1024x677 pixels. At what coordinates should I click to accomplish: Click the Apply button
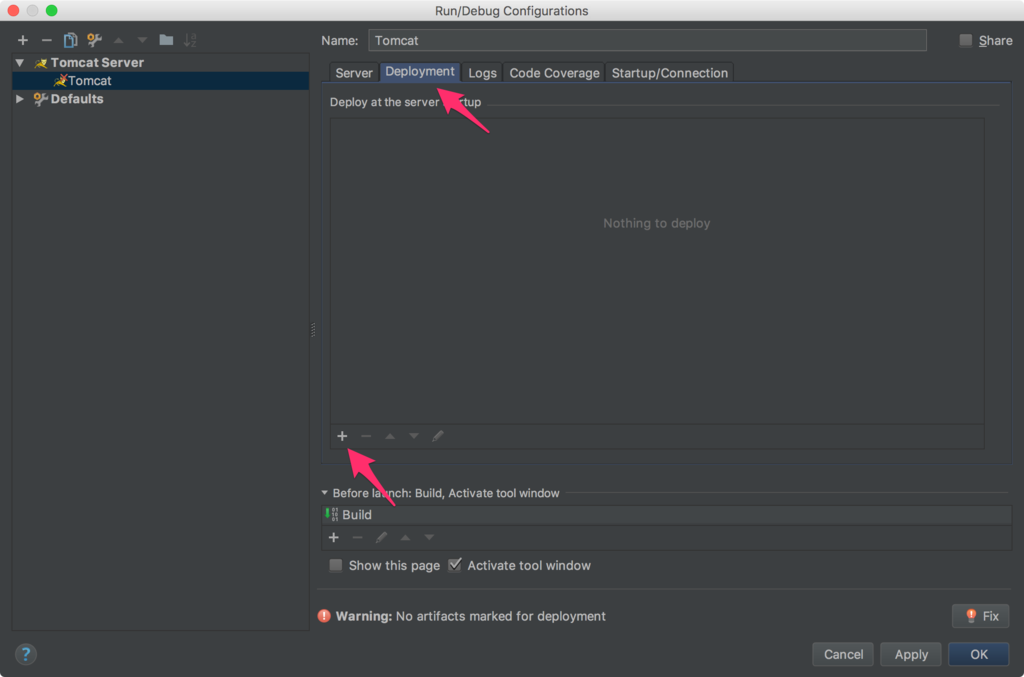[911, 654]
